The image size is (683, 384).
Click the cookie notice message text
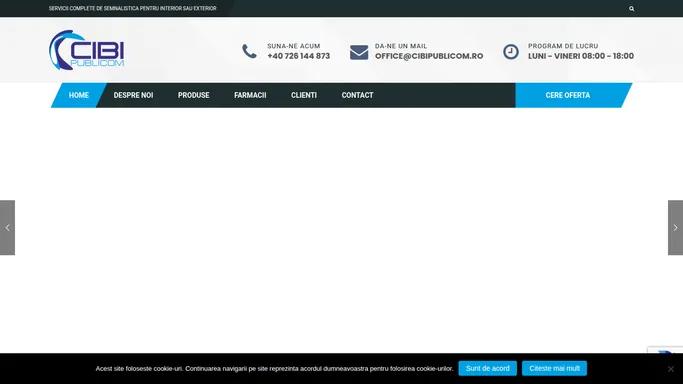tap(274, 369)
